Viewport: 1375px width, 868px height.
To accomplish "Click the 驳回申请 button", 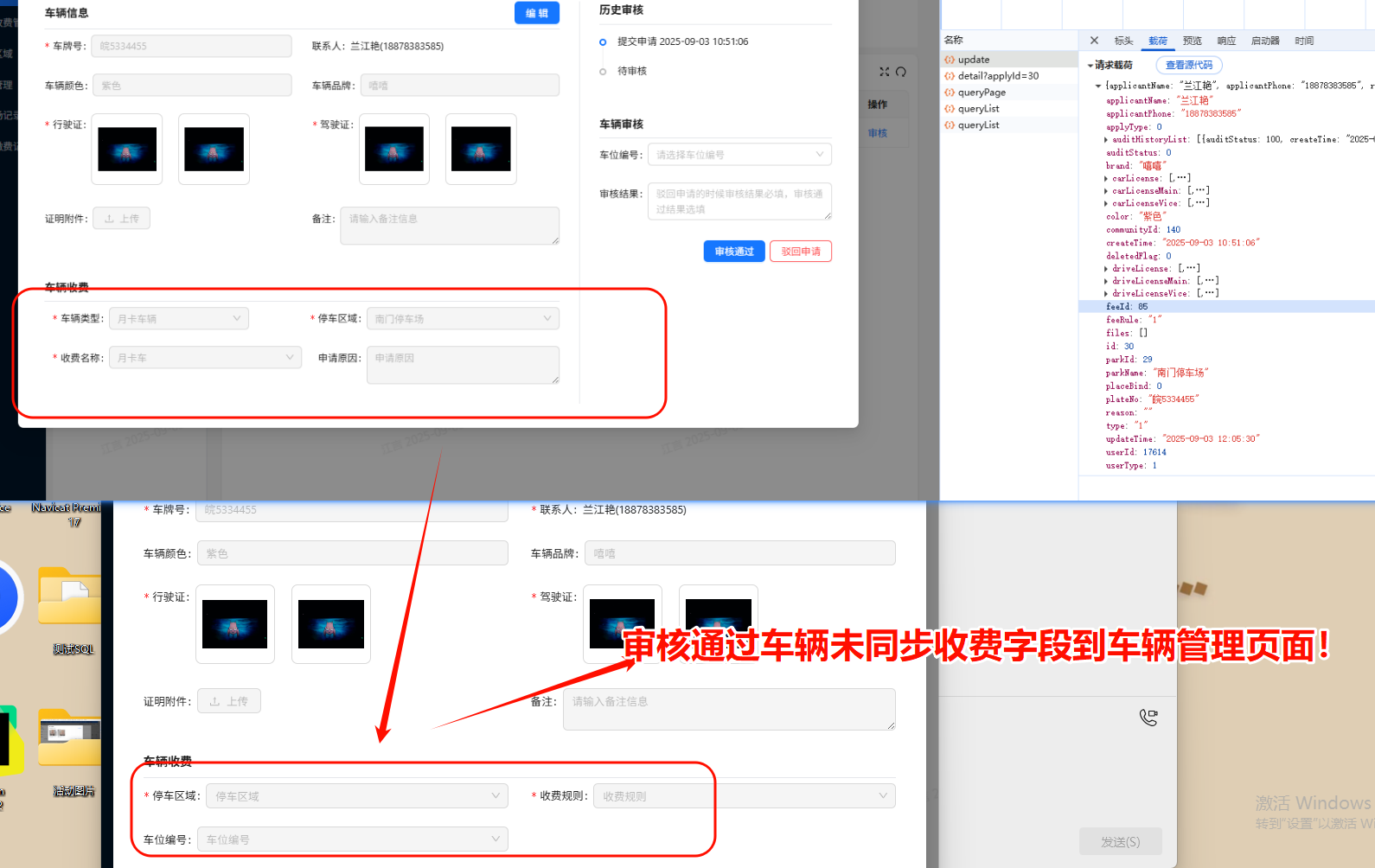I will pos(801,252).
